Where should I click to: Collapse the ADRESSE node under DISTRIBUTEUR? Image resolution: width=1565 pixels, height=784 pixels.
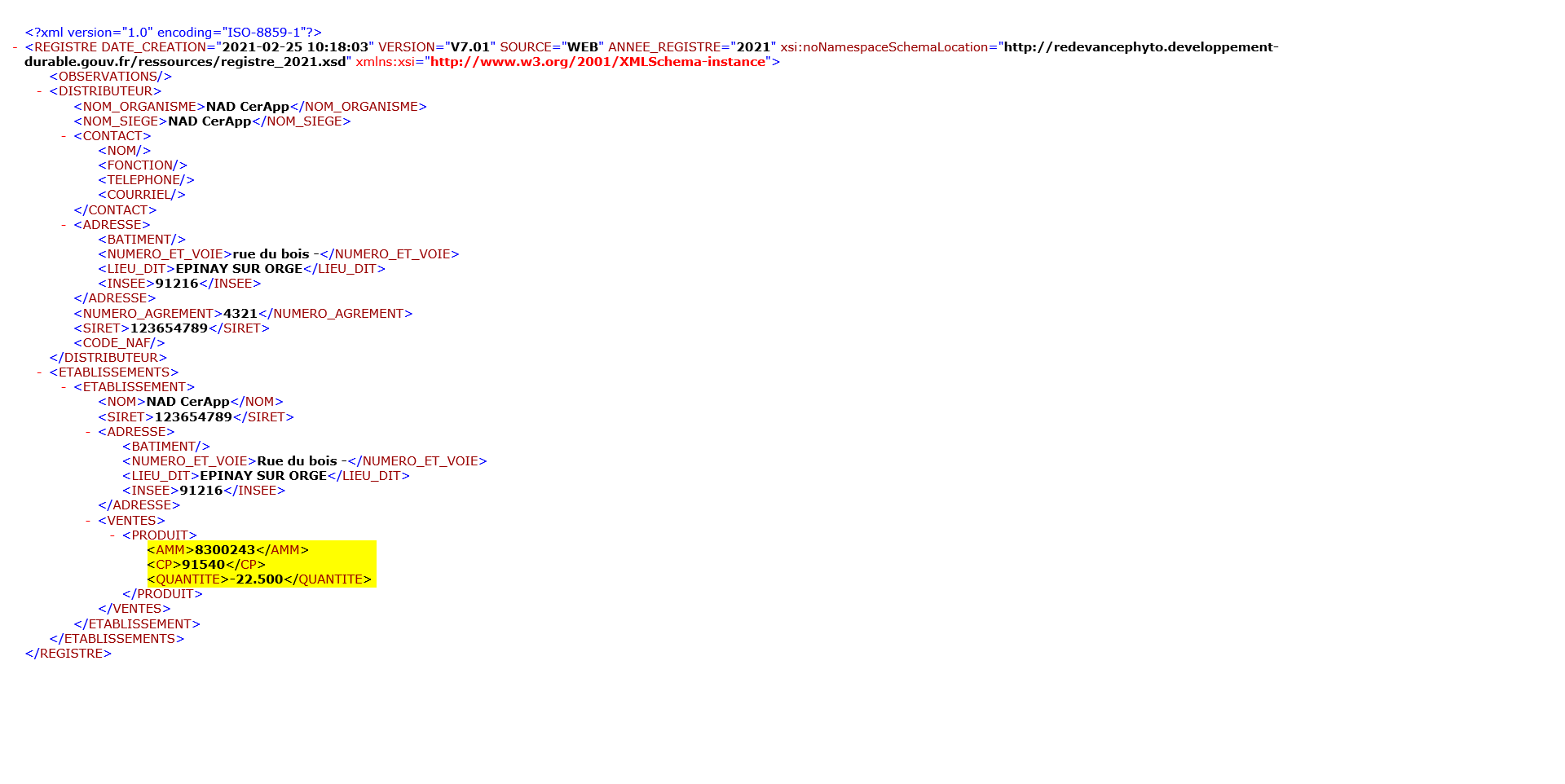coord(64,225)
